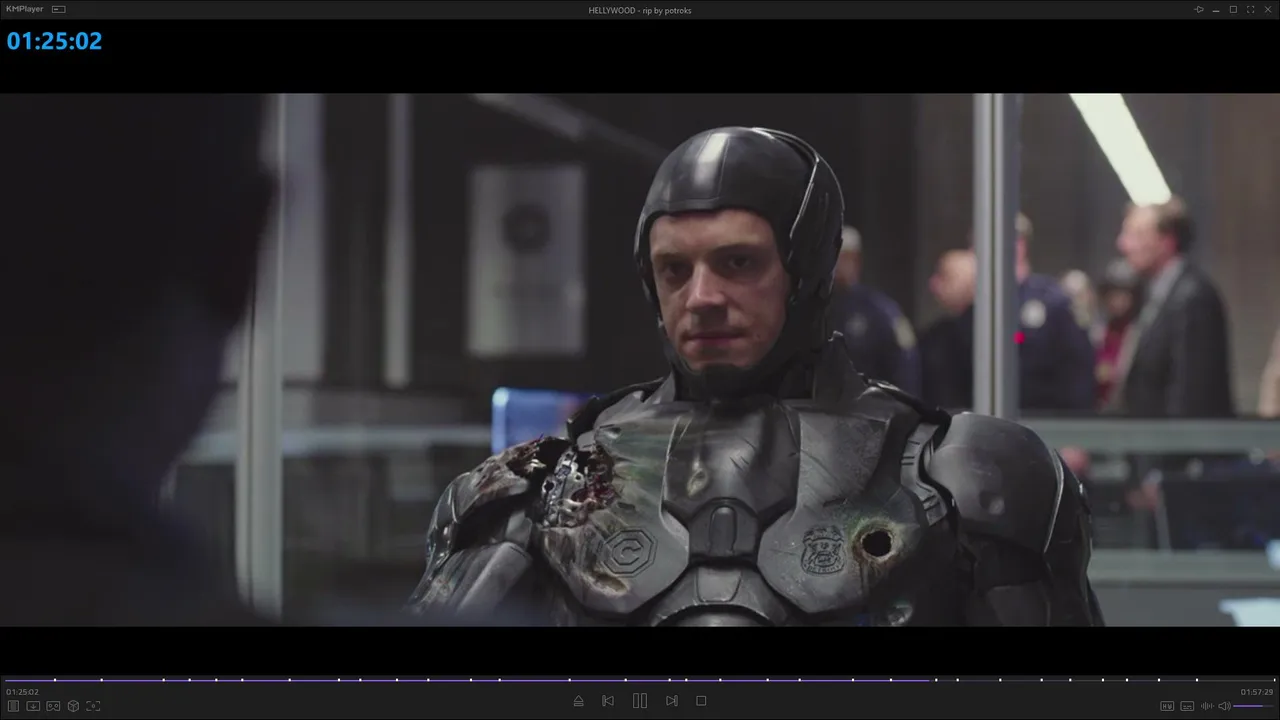The height and width of the screenshot is (720, 1280).
Task: Close the KMPlayer window
Action: coord(1267,9)
